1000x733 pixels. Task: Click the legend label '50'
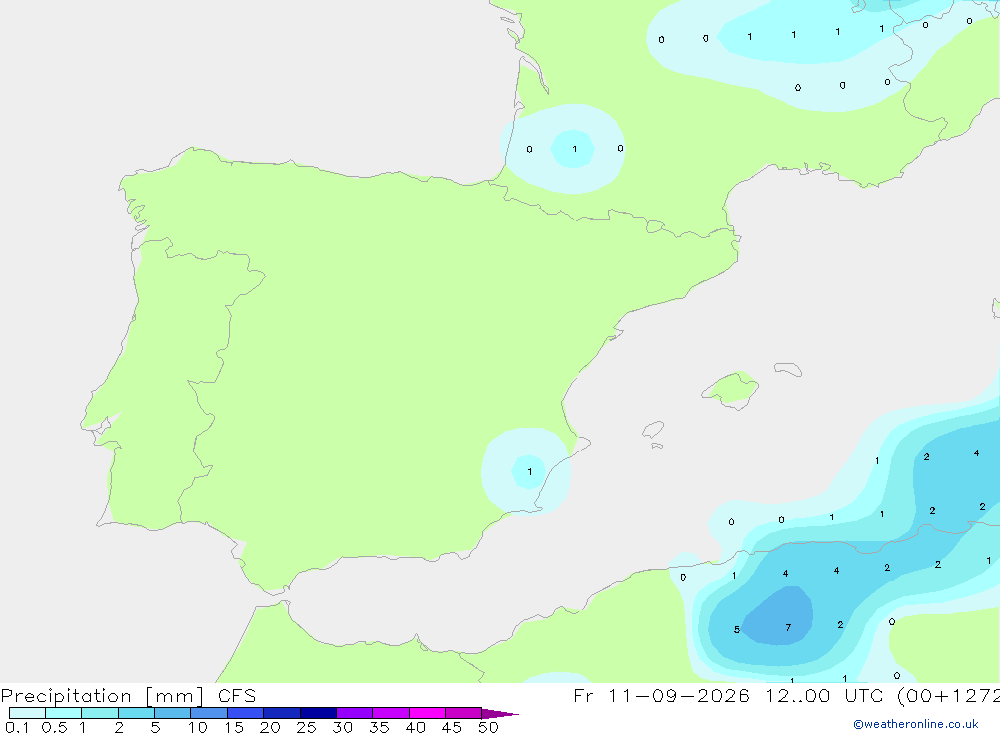[488, 727]
